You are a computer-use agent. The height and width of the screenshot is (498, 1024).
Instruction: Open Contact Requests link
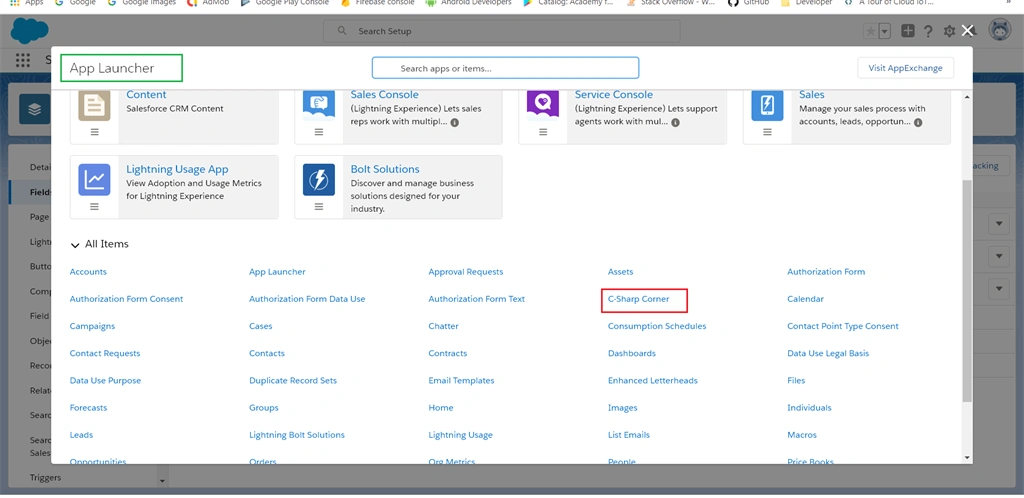(x=105, y=353)
